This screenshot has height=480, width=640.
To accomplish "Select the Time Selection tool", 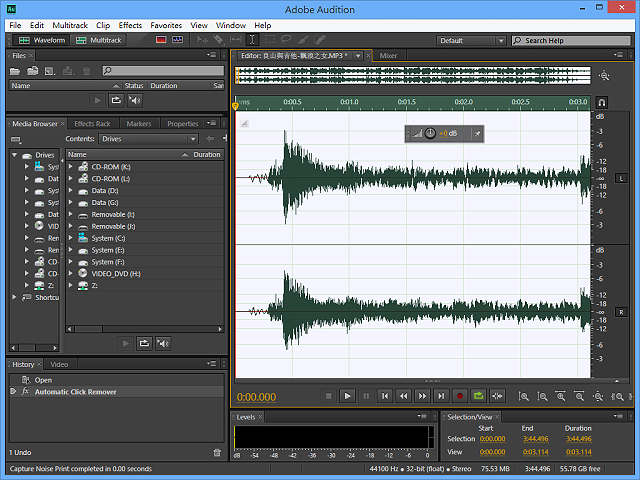I will 252,40.
